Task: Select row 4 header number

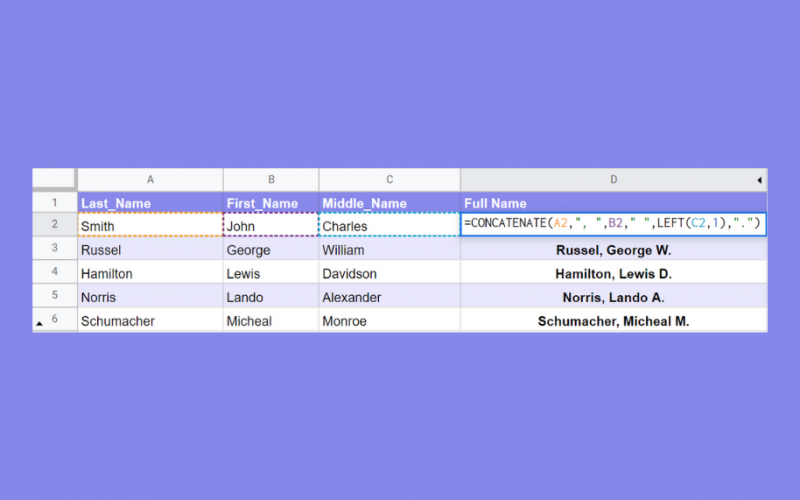Action: [55, 272]
